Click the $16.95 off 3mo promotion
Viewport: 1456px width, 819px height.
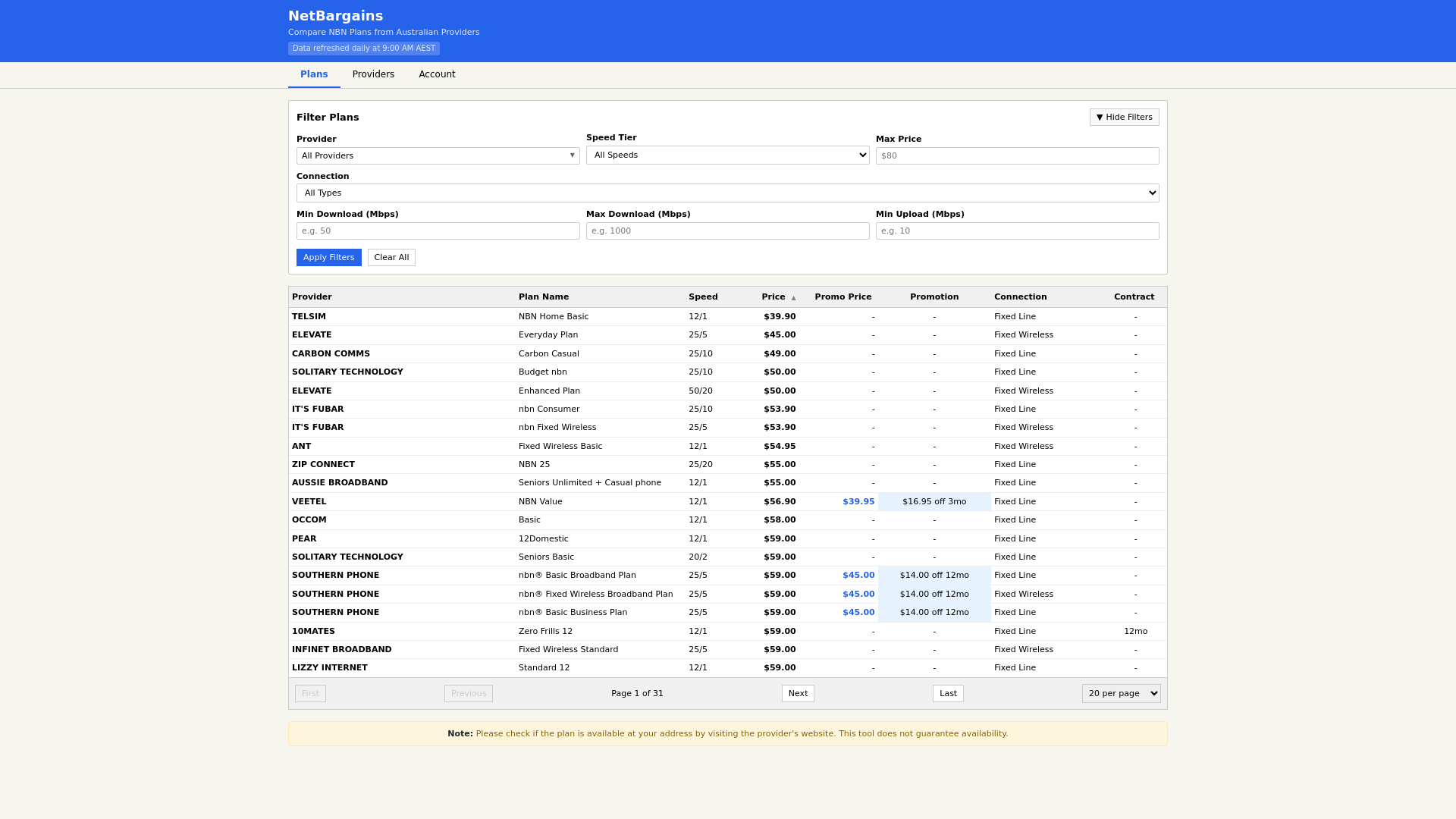[934, 502]
